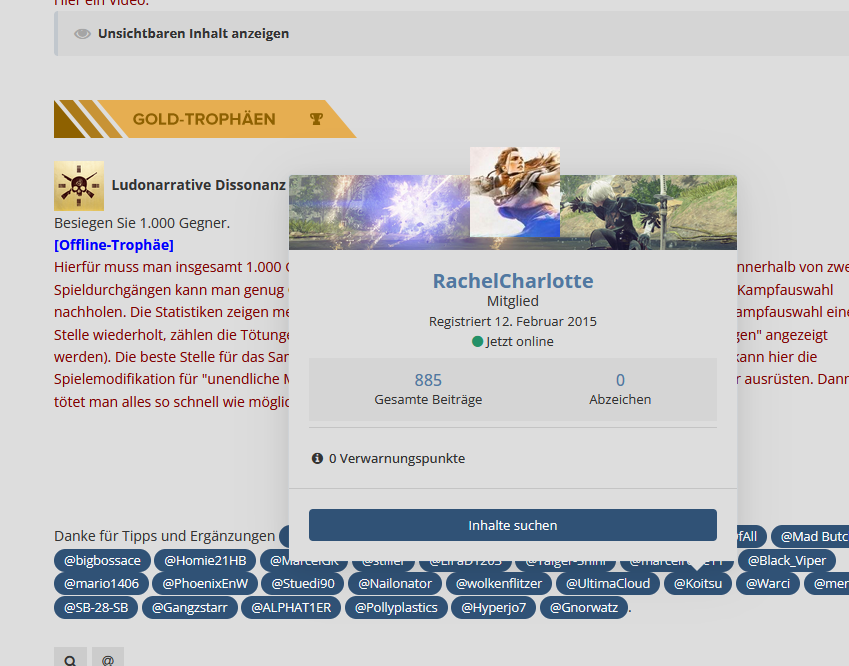
Task: Click the info icon beside Verwarnungspunkte
Action: click(317, 458)
